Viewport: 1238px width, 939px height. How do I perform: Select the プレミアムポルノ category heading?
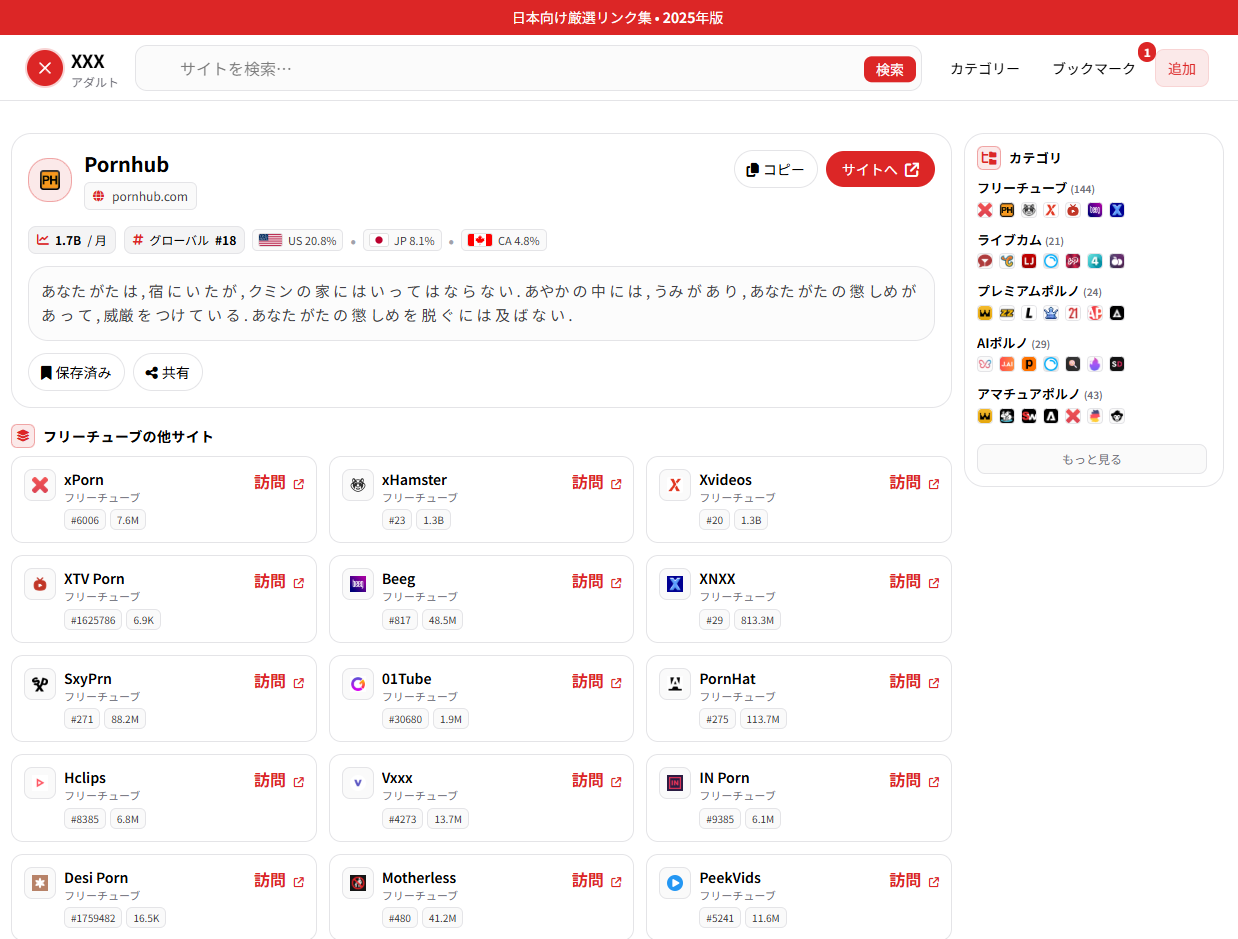click(1028, 291)
